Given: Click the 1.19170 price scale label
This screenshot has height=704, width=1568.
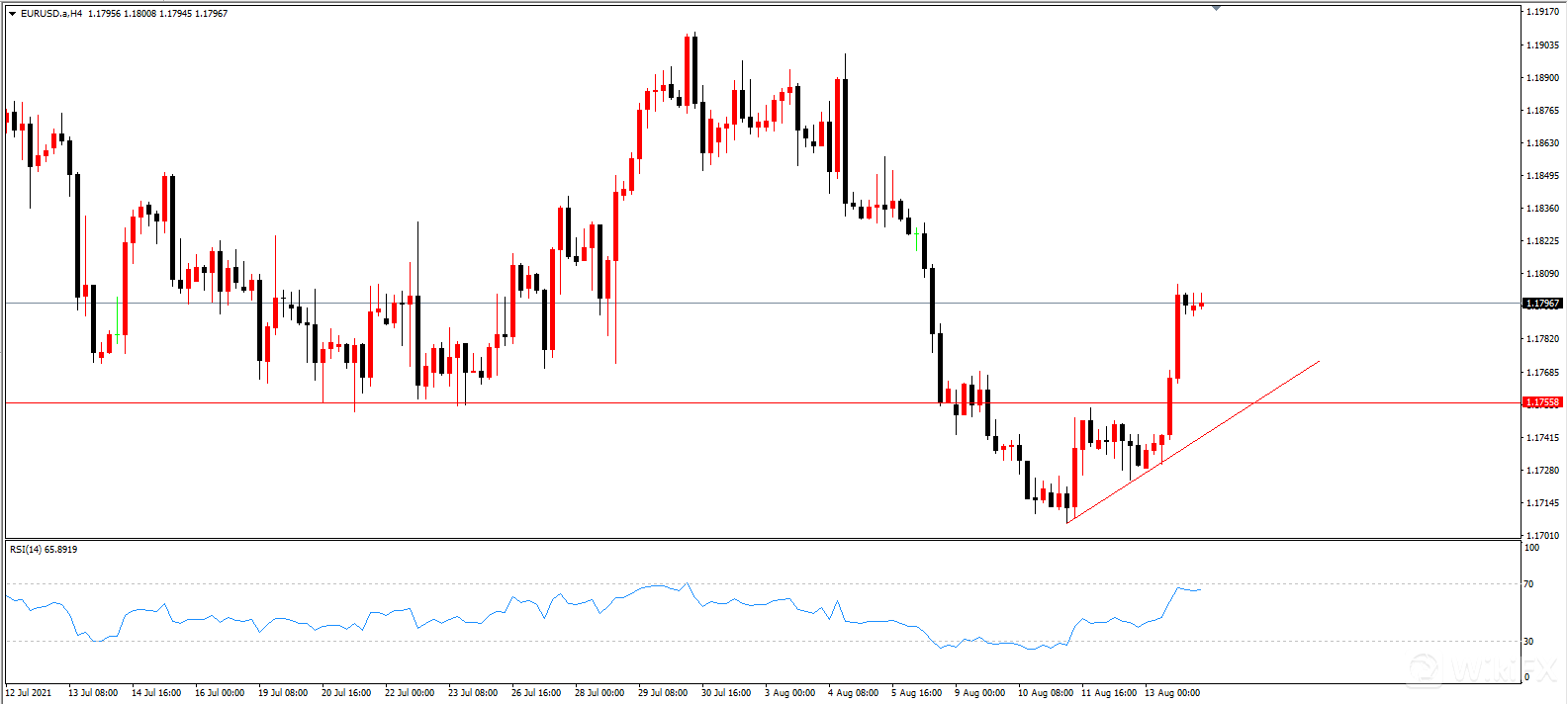Looking at the screenshot, I should [1542, 12].
